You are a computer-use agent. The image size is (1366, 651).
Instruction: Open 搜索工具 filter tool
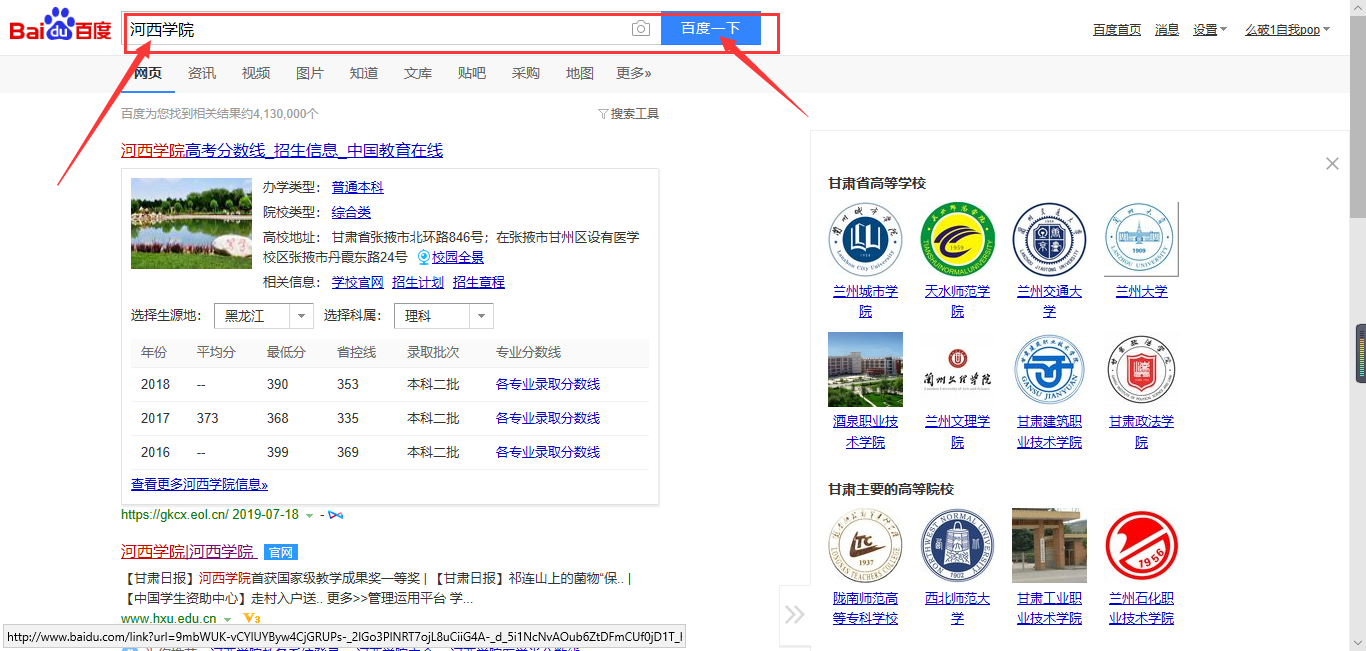(x=629, y=114)
